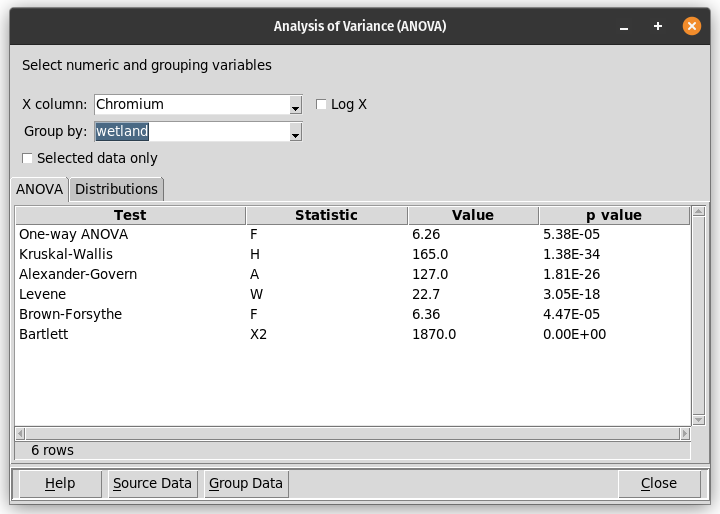This screenshot has height=514, width=720.
Task: Click the value 1870.0 cell
Action: pos(434,334)
